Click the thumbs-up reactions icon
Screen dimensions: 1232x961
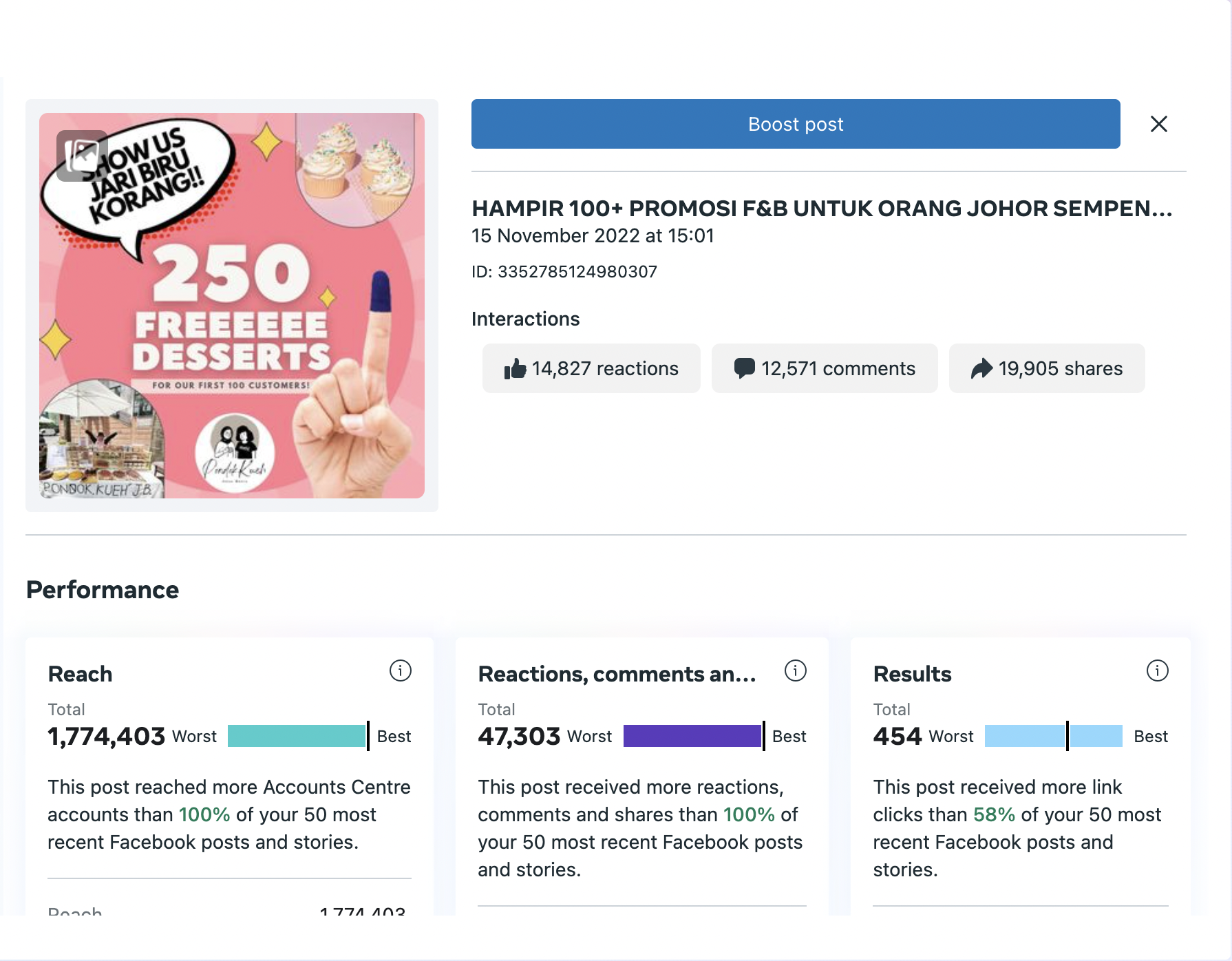point(515,369)
